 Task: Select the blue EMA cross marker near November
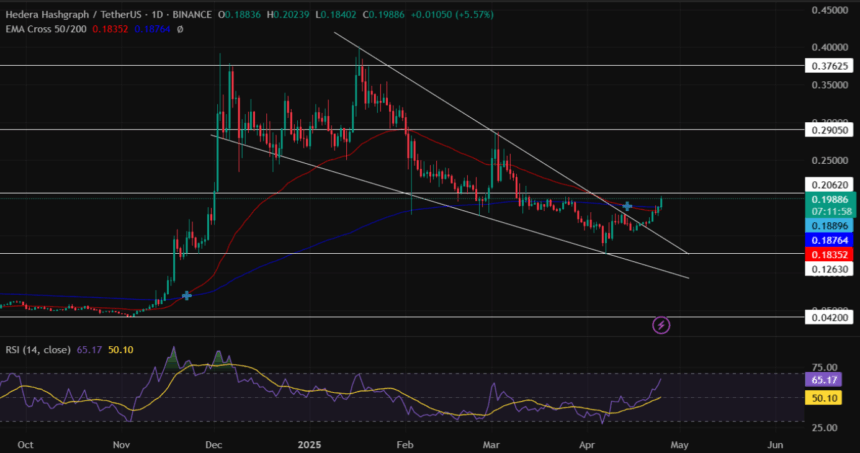point(186,296)
